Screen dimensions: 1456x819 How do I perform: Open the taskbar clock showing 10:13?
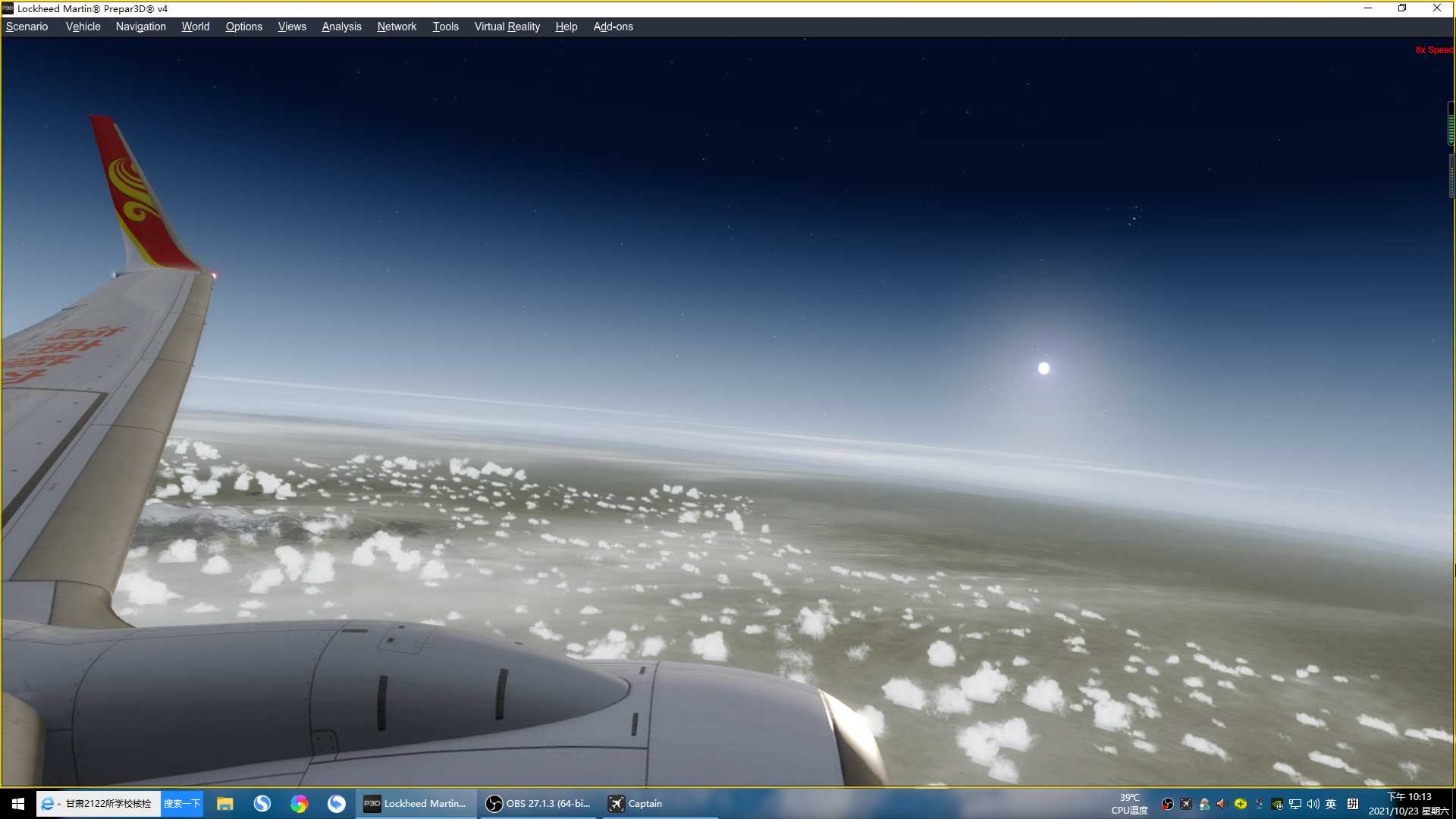1408,804
